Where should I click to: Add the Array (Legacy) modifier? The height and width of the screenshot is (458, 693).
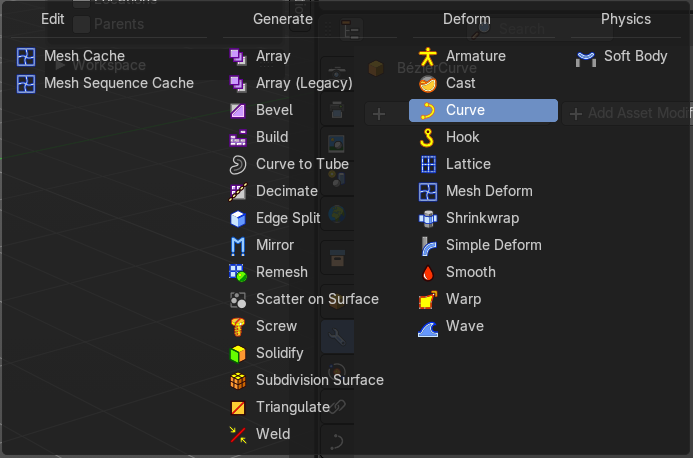291,83
